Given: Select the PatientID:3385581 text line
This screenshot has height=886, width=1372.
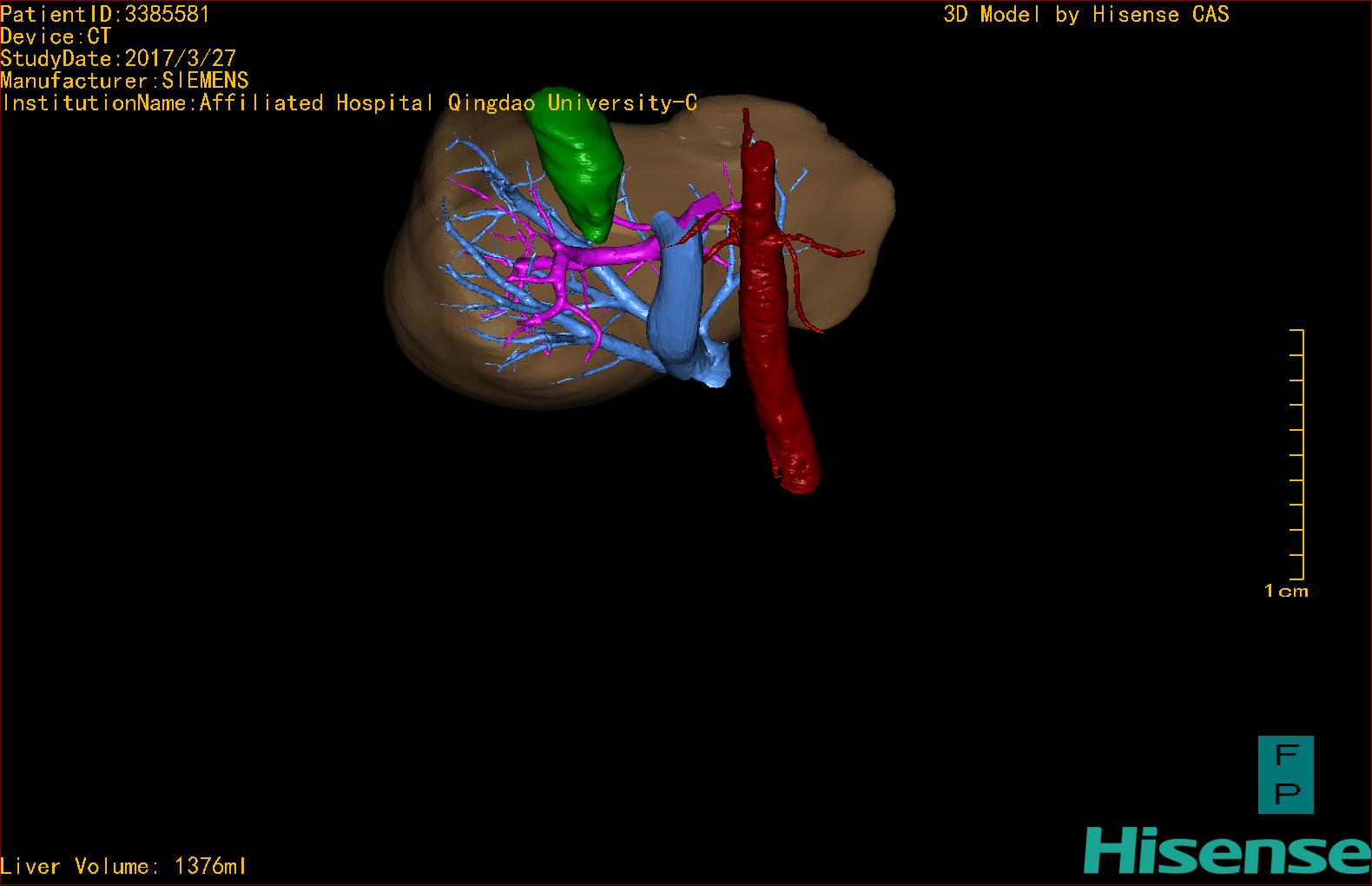Looking at the screenshot, I should [x=105, y=14].
